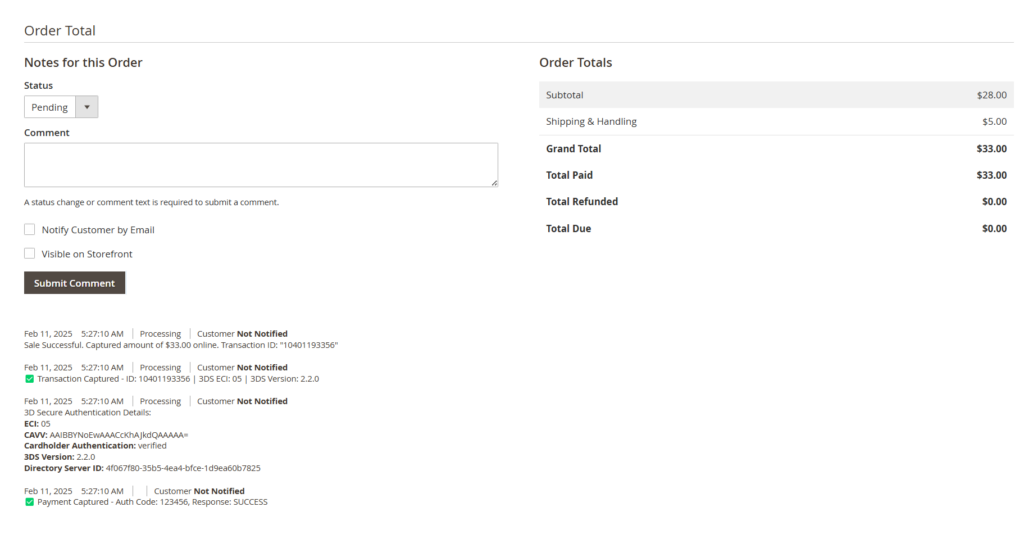Click the Directory Server ID line
The width and height of the screenshot is (1024, 557).
pyautogui.click(x=142, y=468)
